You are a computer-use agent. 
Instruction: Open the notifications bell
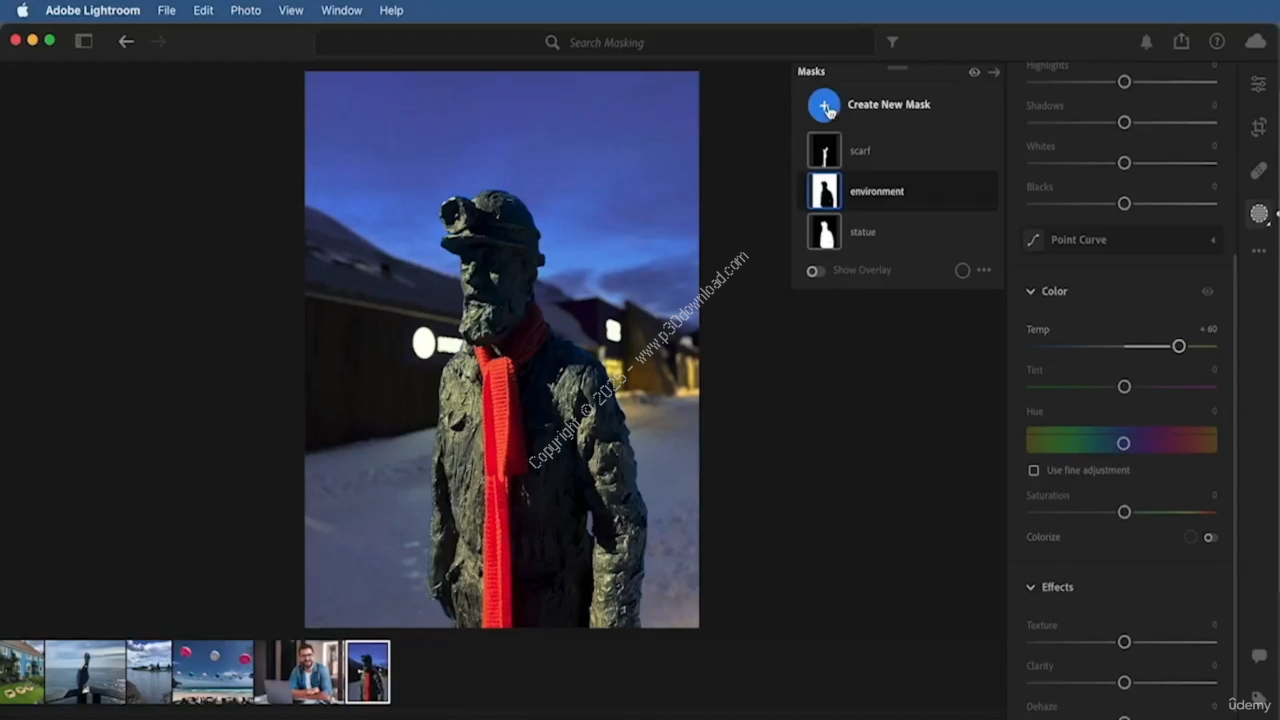[x=1146, y=42]
